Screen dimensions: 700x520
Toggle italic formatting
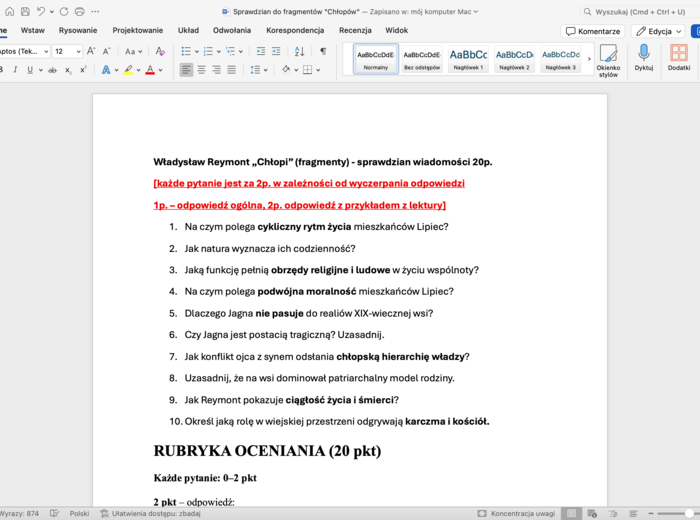tap(14, 70)
